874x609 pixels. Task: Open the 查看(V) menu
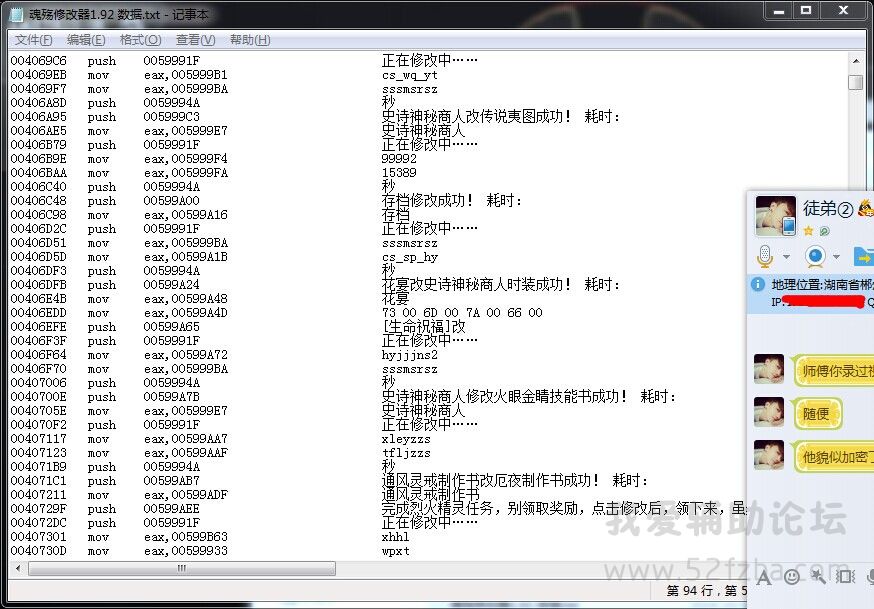point(196,40)
